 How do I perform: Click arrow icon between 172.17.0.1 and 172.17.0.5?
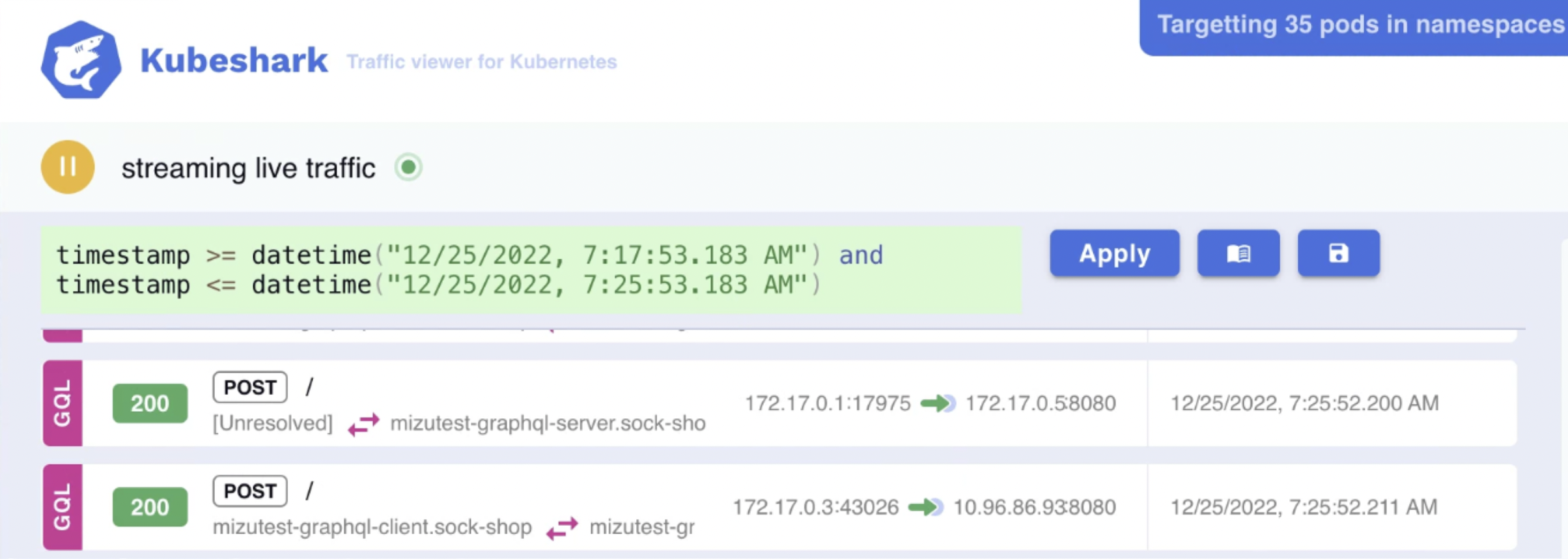pos(938,403)
